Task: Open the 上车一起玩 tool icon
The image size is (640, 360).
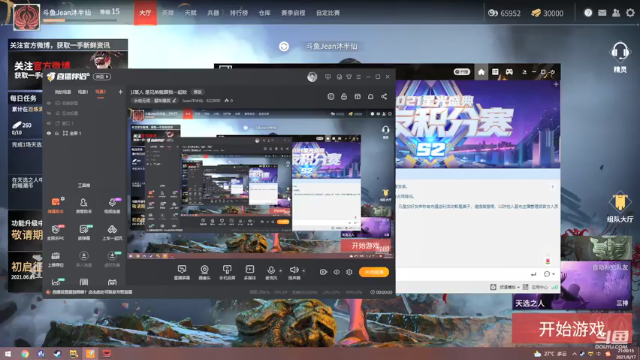Action: [112, 232]
